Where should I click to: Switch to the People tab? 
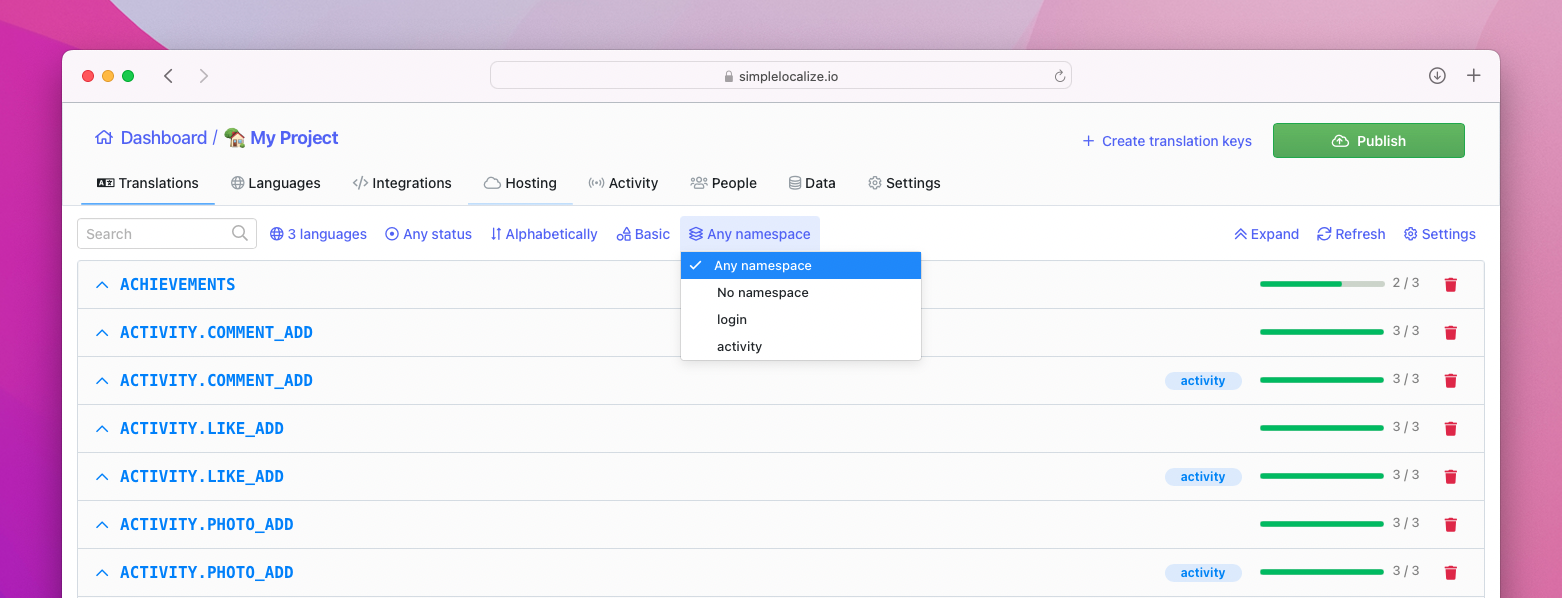click(x=723, y=183)
